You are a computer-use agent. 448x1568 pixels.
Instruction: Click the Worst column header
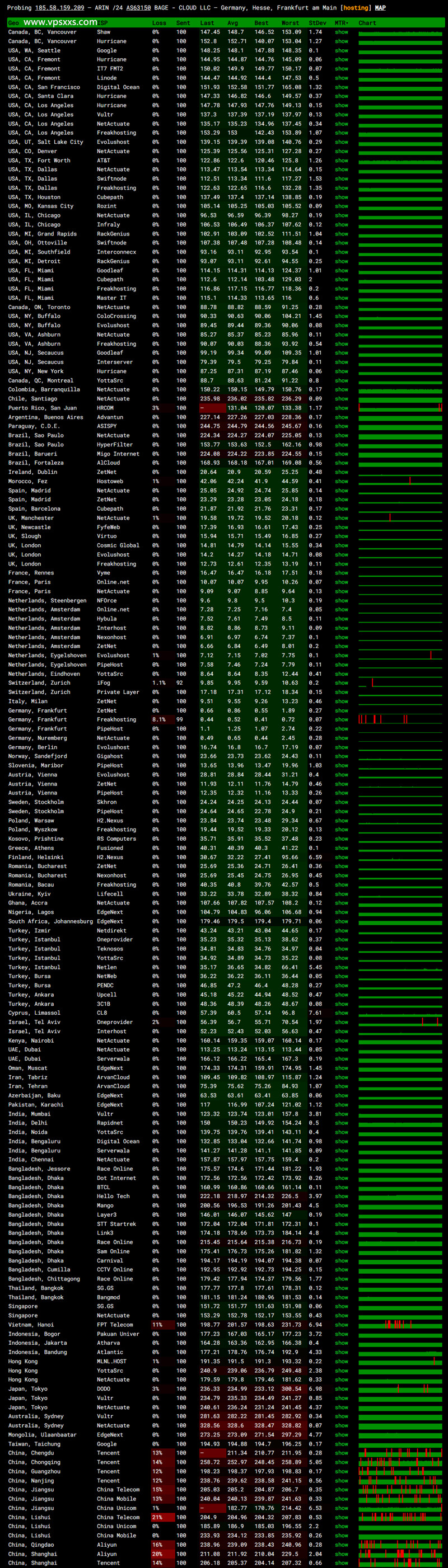click(x=290, y=23)
